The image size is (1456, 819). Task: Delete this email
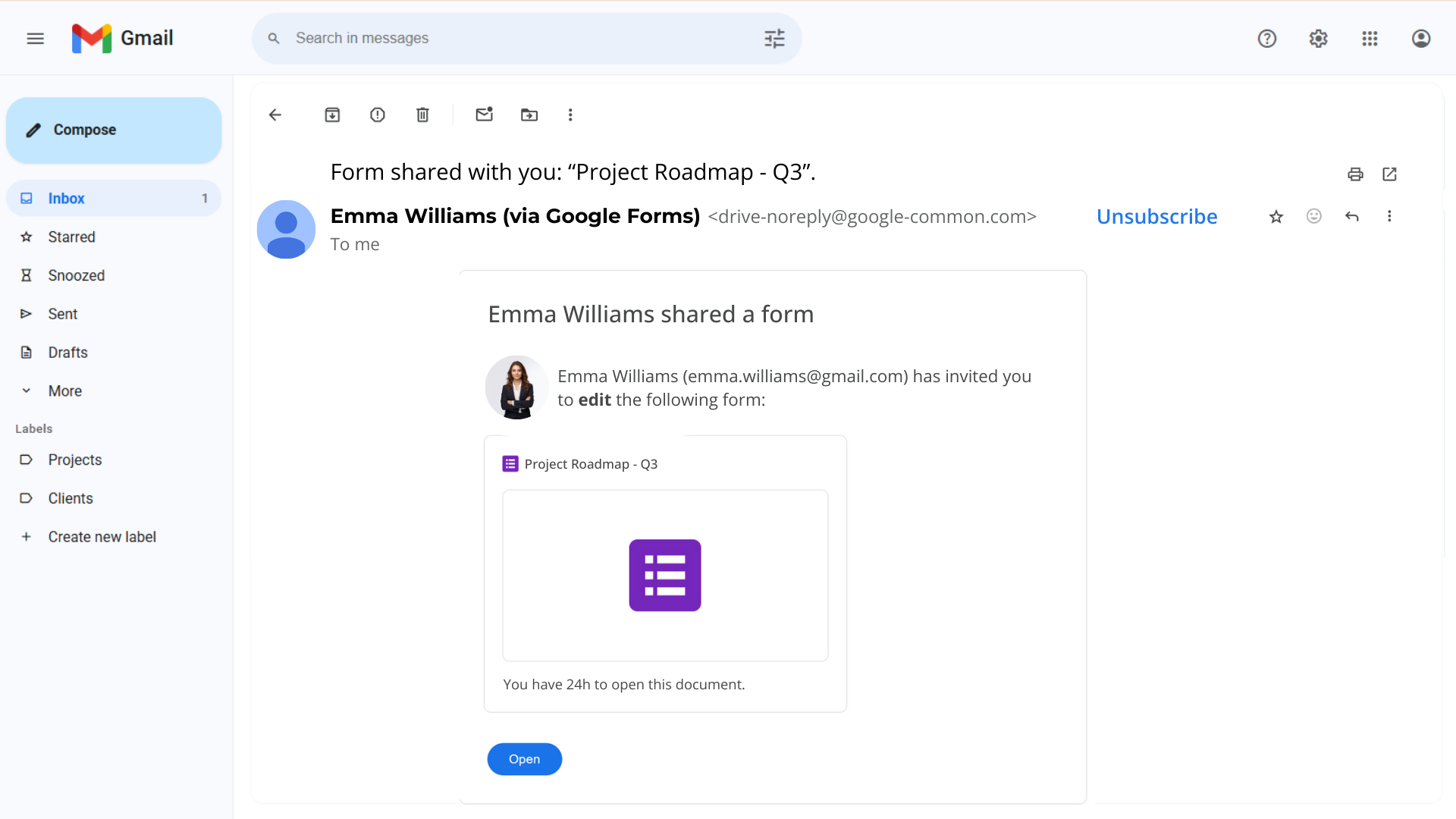click(x=422, y=115)
